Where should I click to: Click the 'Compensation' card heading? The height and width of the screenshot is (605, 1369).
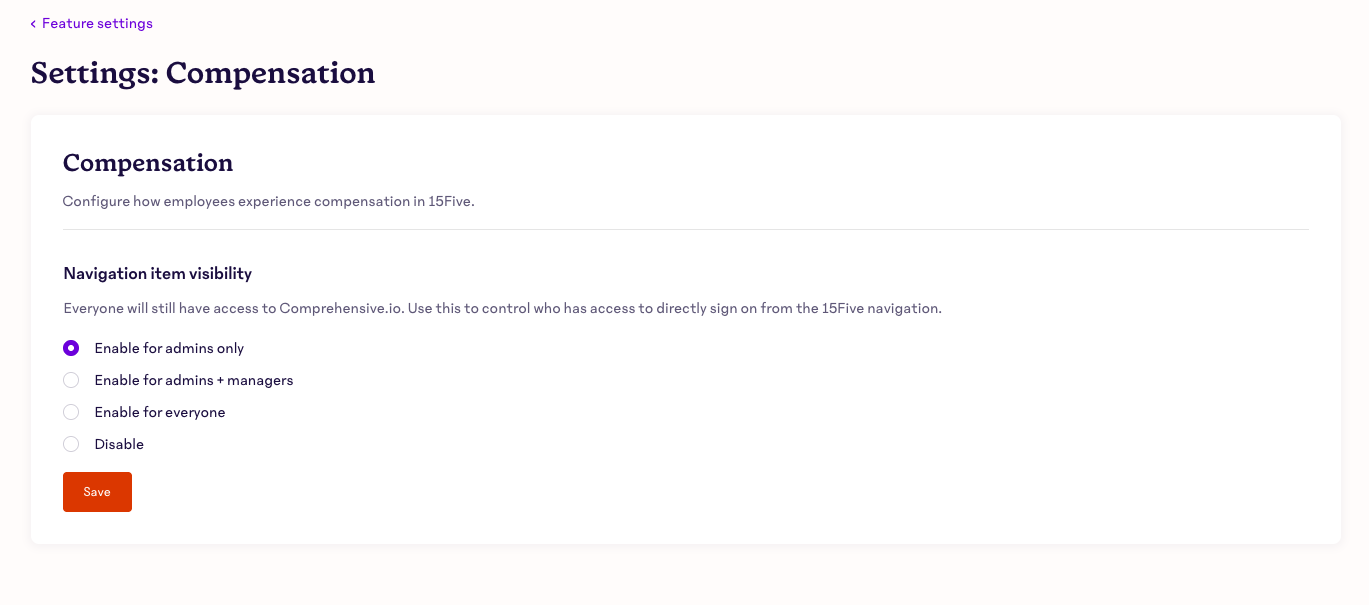coord(148,163)
